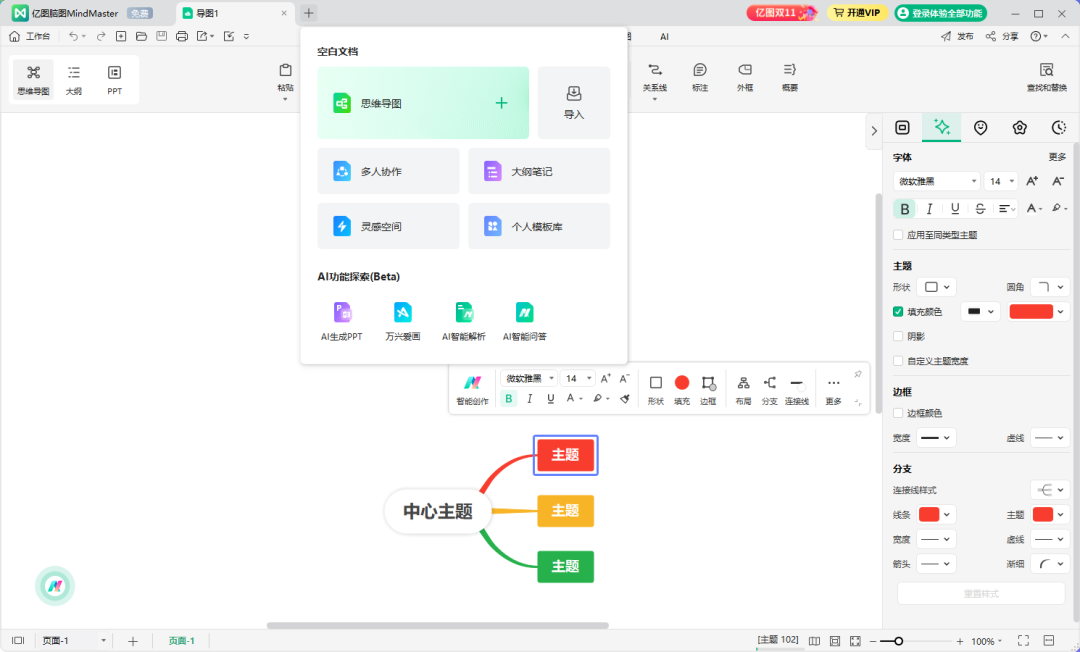Image resolution: width=1080 pixels, height=652 pixels.
Task: Enable 阴影 shadow for the topic
Action: (897, 336)
